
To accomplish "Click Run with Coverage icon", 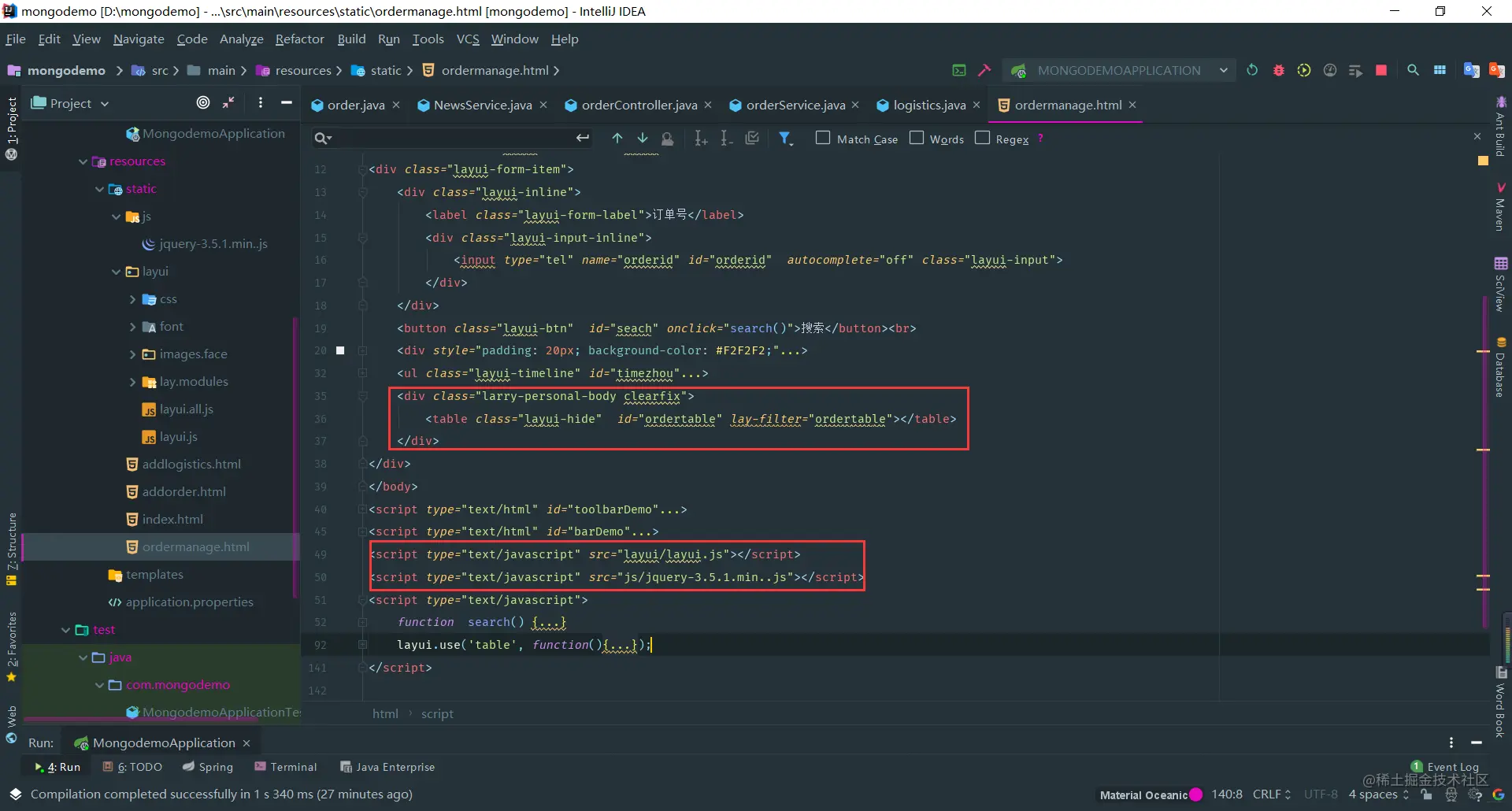I will point(1304,70).
